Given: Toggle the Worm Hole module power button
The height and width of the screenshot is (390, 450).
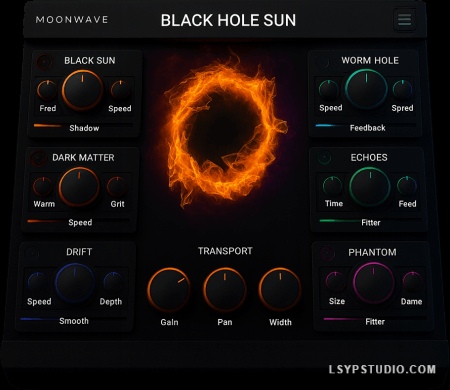Looking at the screenshot, I should 323,62.
